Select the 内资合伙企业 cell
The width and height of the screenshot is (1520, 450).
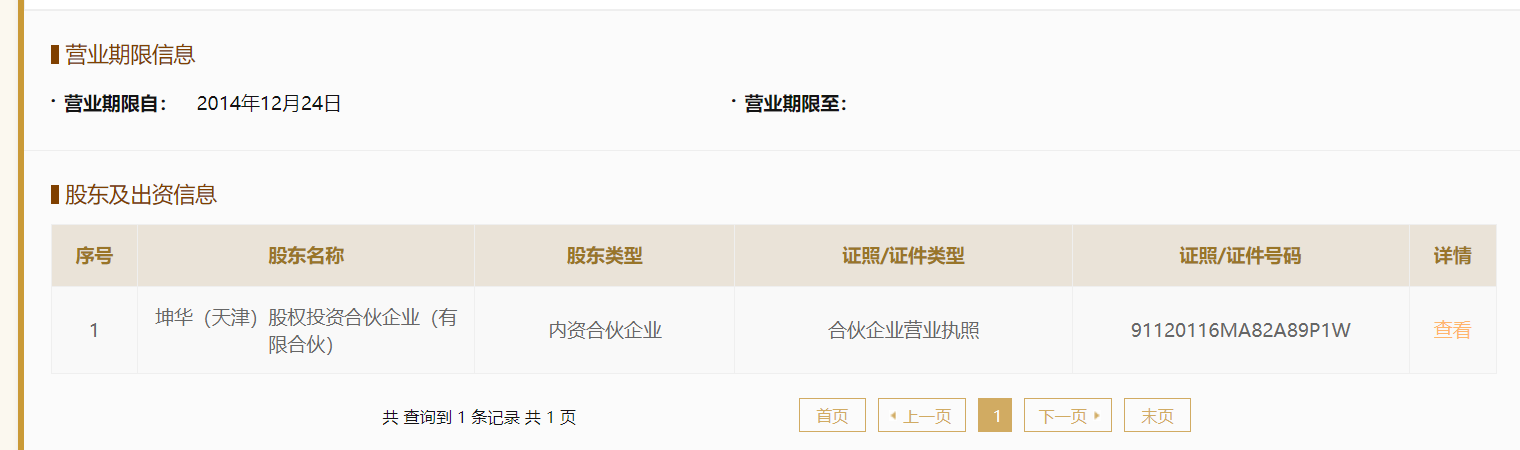pyautogui.click(x=604, y=331)
